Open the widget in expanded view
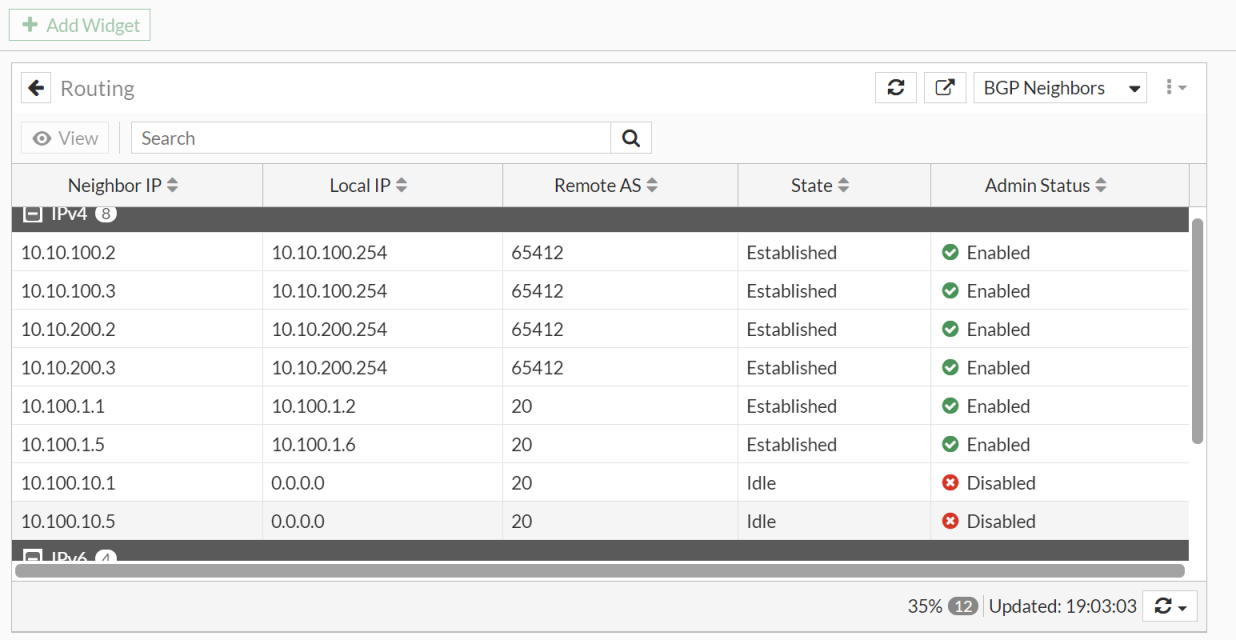 coord(944,88)
